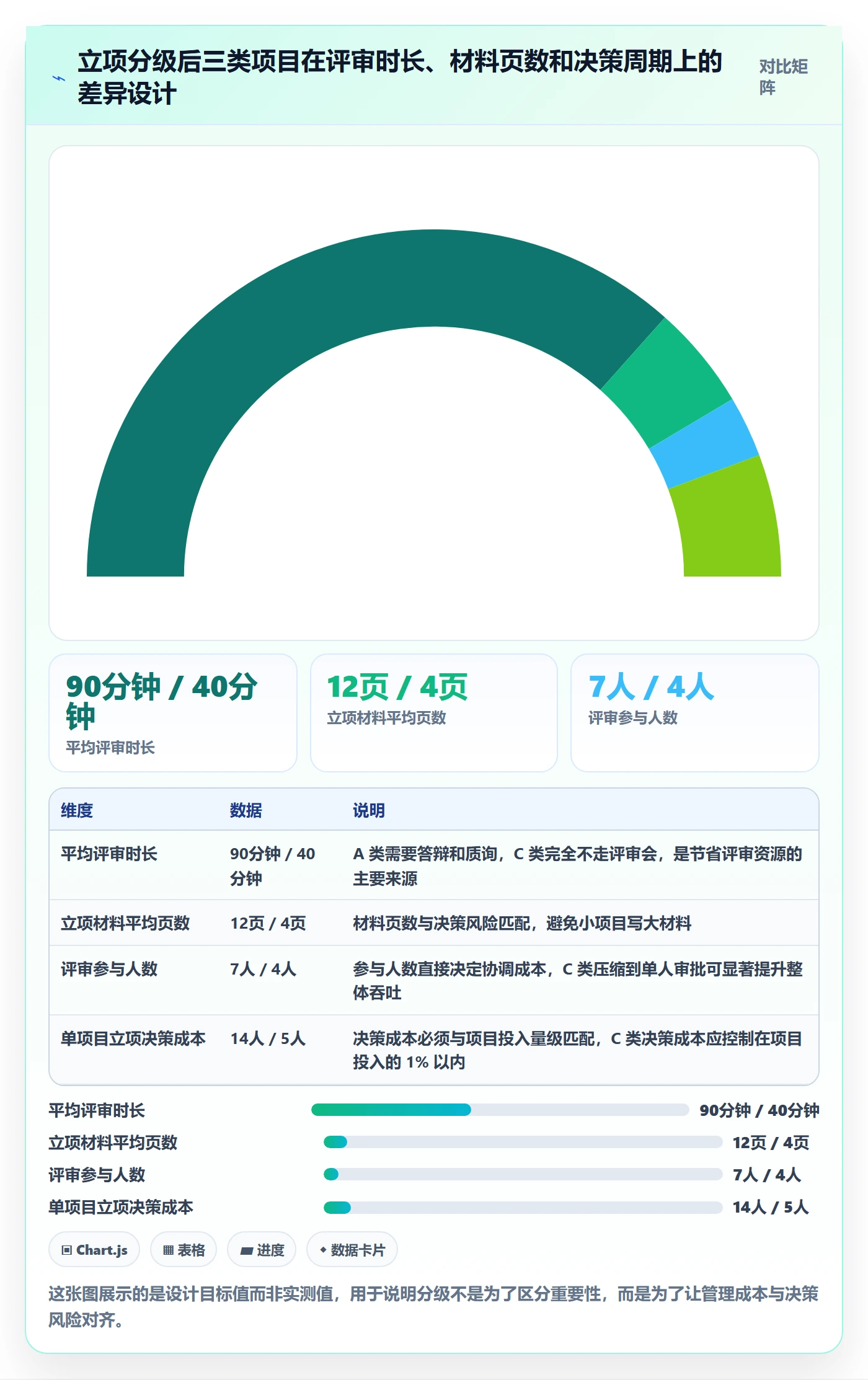The width and height of the screenshot is (868, 1380).
Task: Click the 评审参与人数 progress bar
Action: tap(523, 1174)
